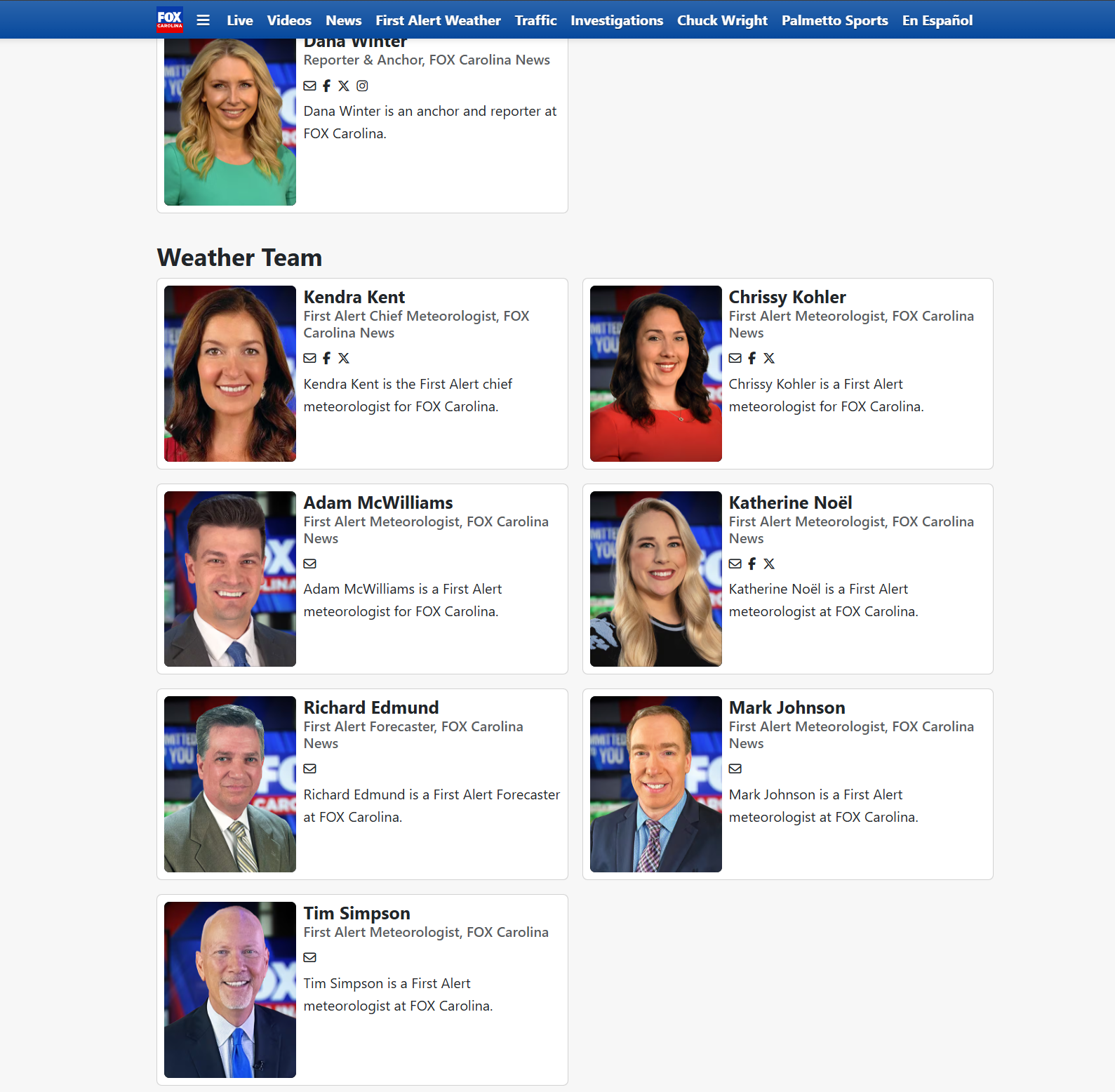Switch to En Español
Screen dimensions: 1115x1092
pyautogui.click(x=937, y=20)
